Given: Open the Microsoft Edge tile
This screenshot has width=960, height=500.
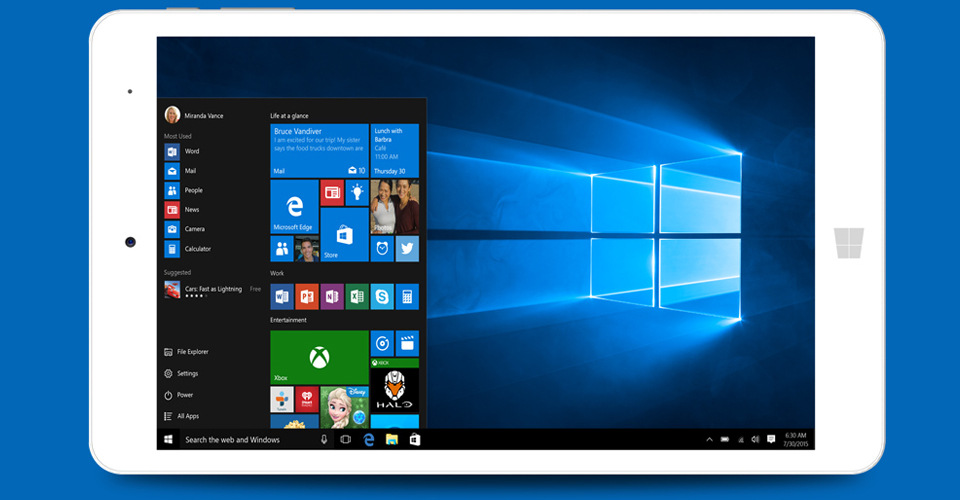Looking at the screenshot, I should click(294, 207).
